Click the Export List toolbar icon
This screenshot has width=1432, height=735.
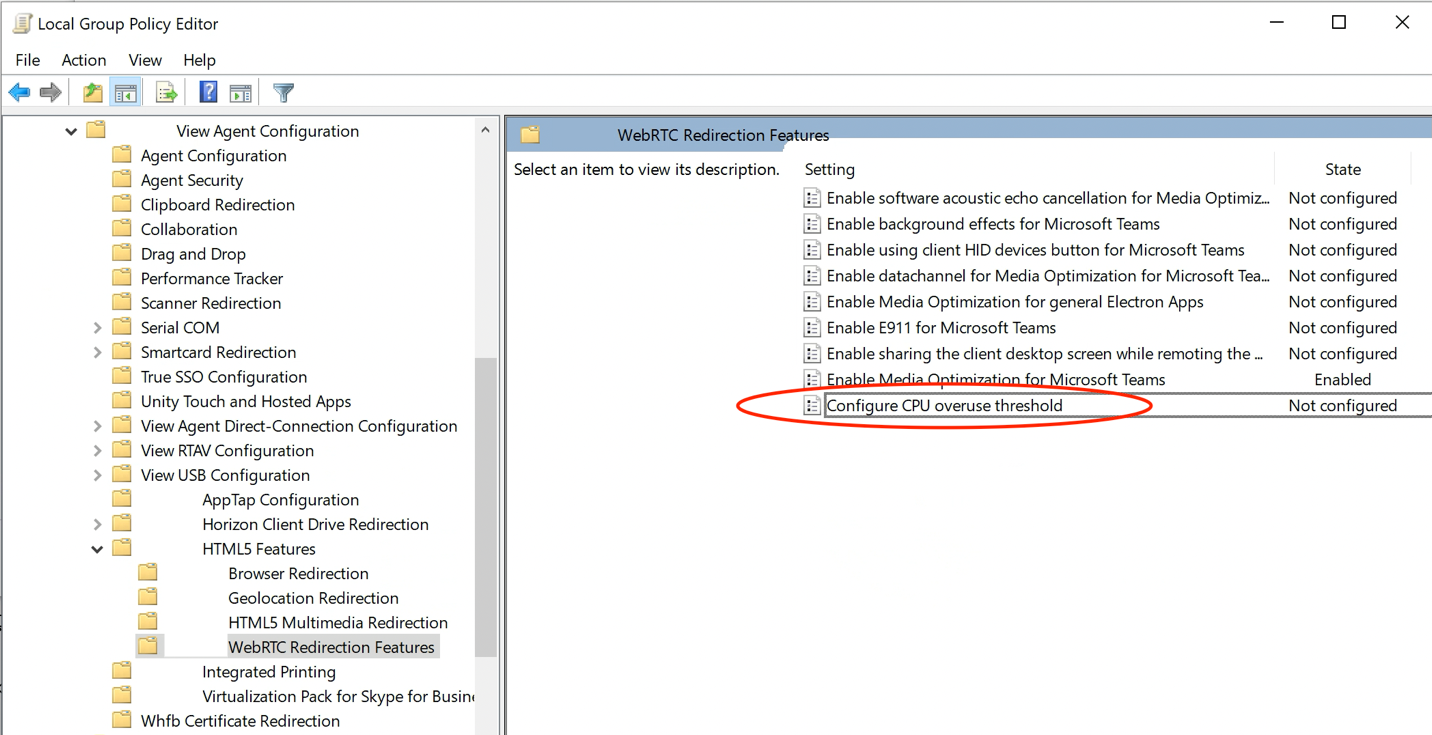pyautogui.click(x=166, y=92)
